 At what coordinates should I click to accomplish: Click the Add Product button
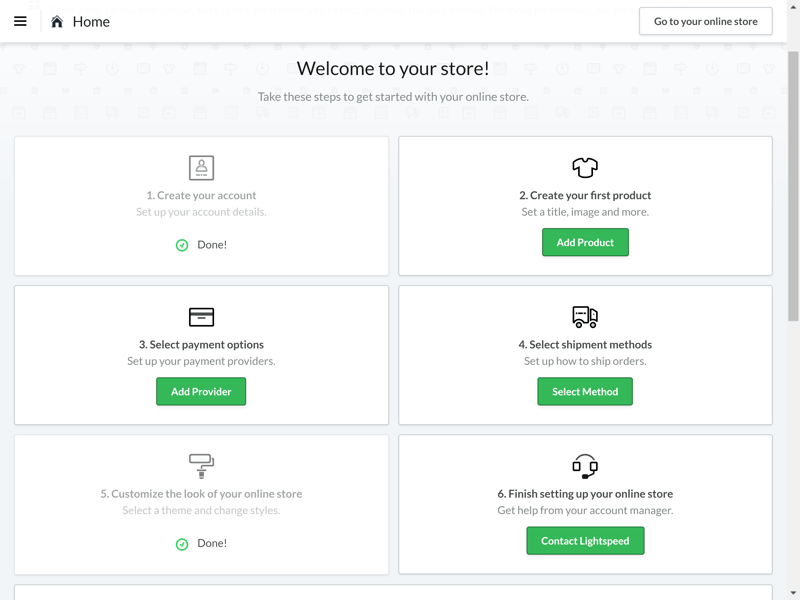[x=585, y=242]
